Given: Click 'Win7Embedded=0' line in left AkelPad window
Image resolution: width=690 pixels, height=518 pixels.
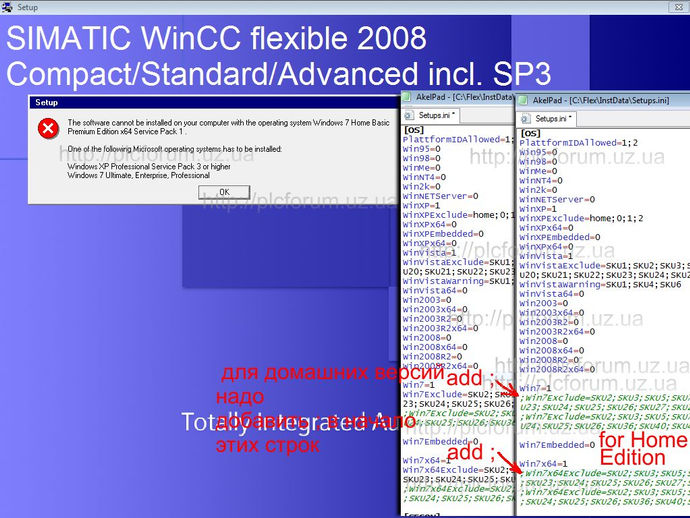Looking at the screenshot, I should click(440, 441).
